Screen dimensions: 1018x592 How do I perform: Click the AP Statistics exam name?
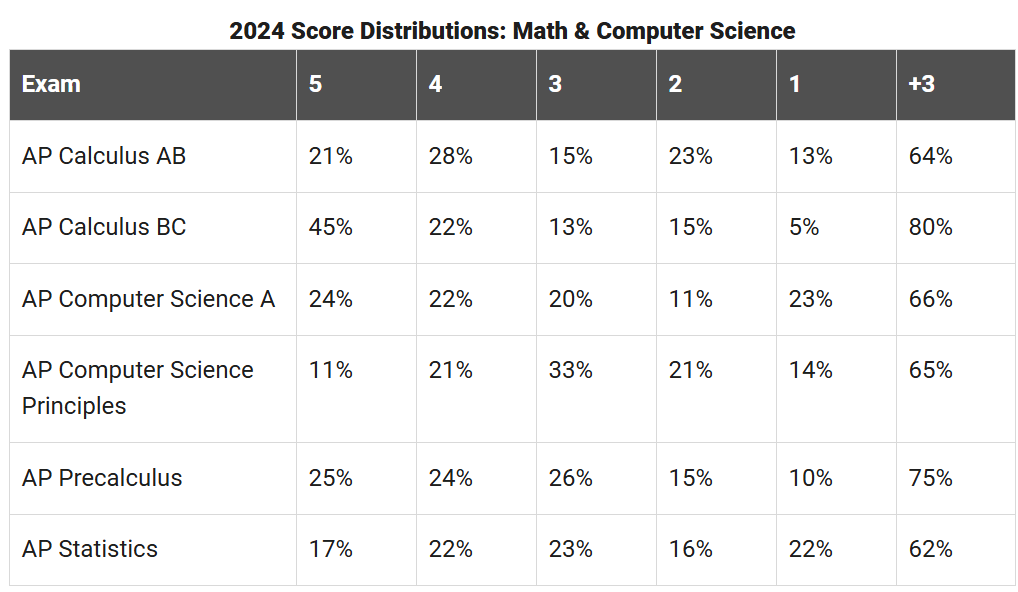[x=90, y=549]
